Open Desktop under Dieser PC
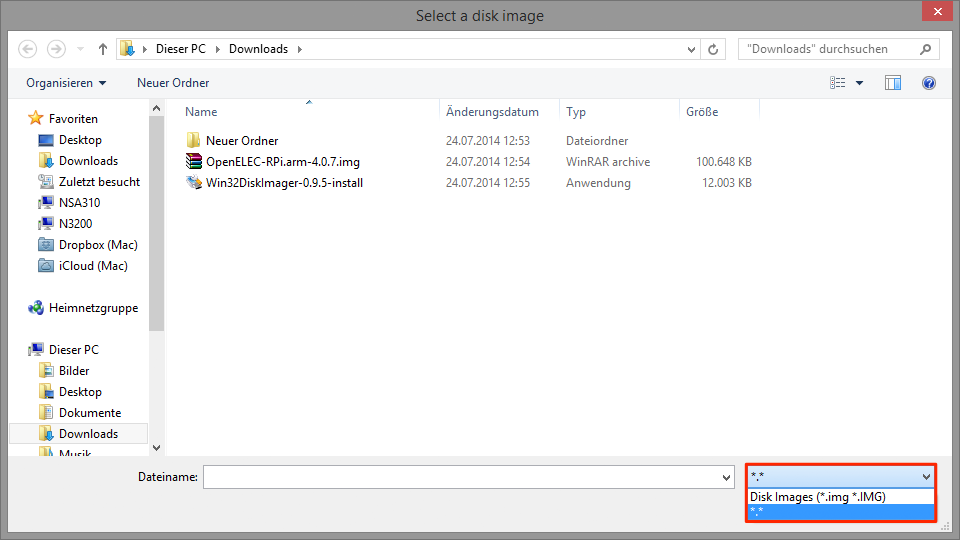The image size is (960, 540). coord(80,391)
